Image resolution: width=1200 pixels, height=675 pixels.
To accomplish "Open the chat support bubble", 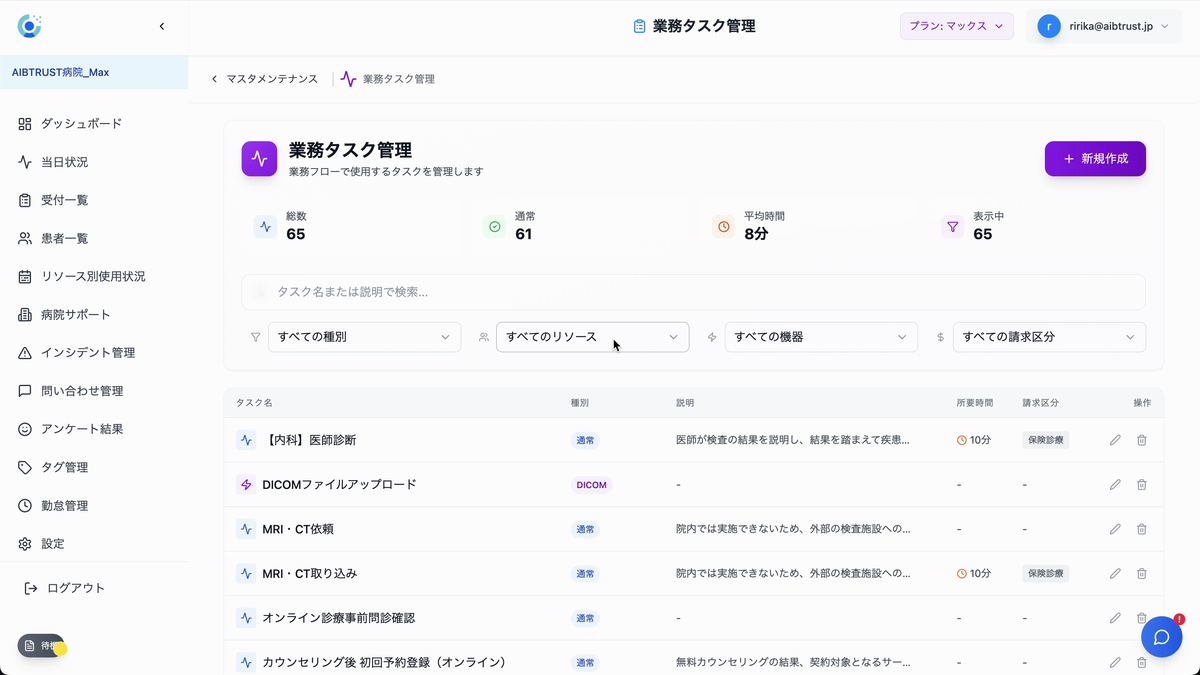I will [1161, 636].
